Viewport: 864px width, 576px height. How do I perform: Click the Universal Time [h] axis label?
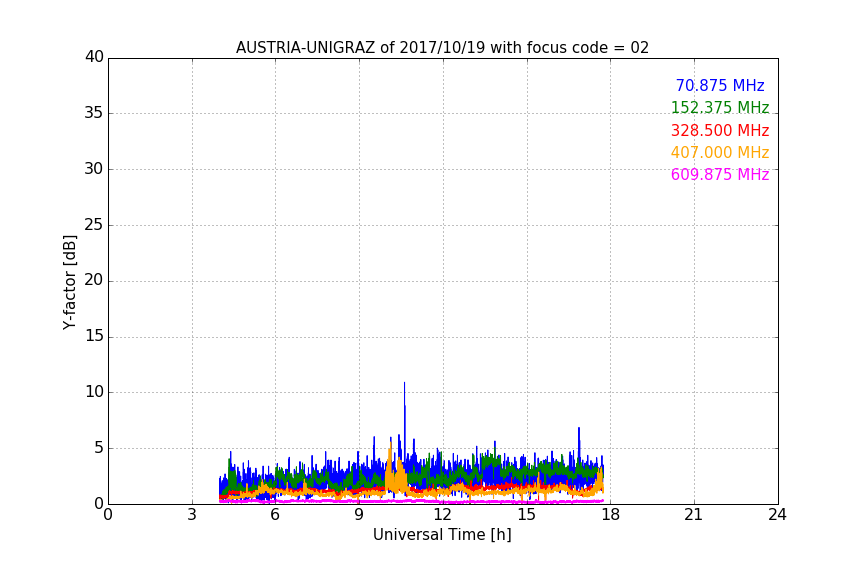[x=442, y=534]
